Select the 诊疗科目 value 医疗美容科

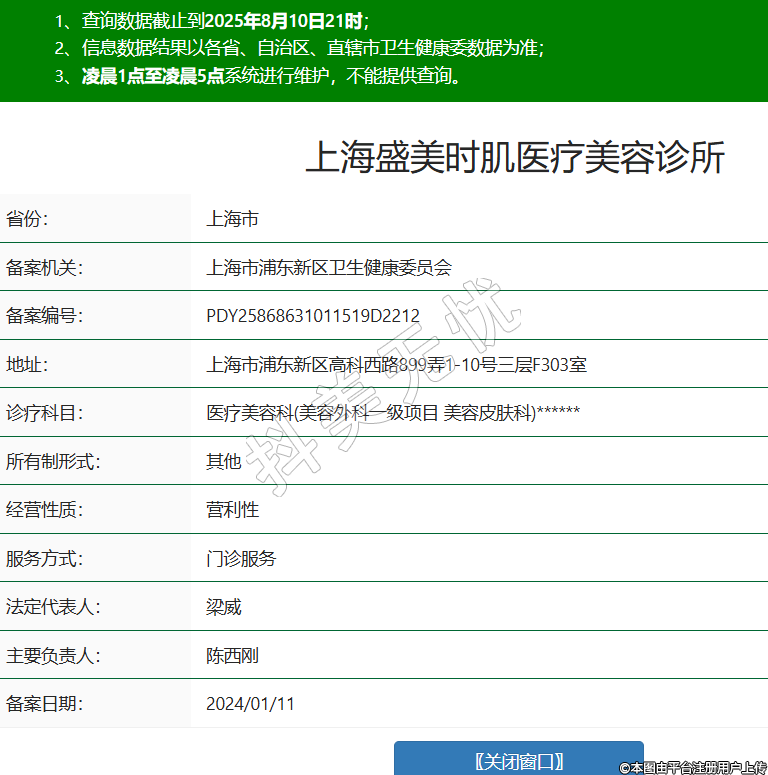(392, 413)
